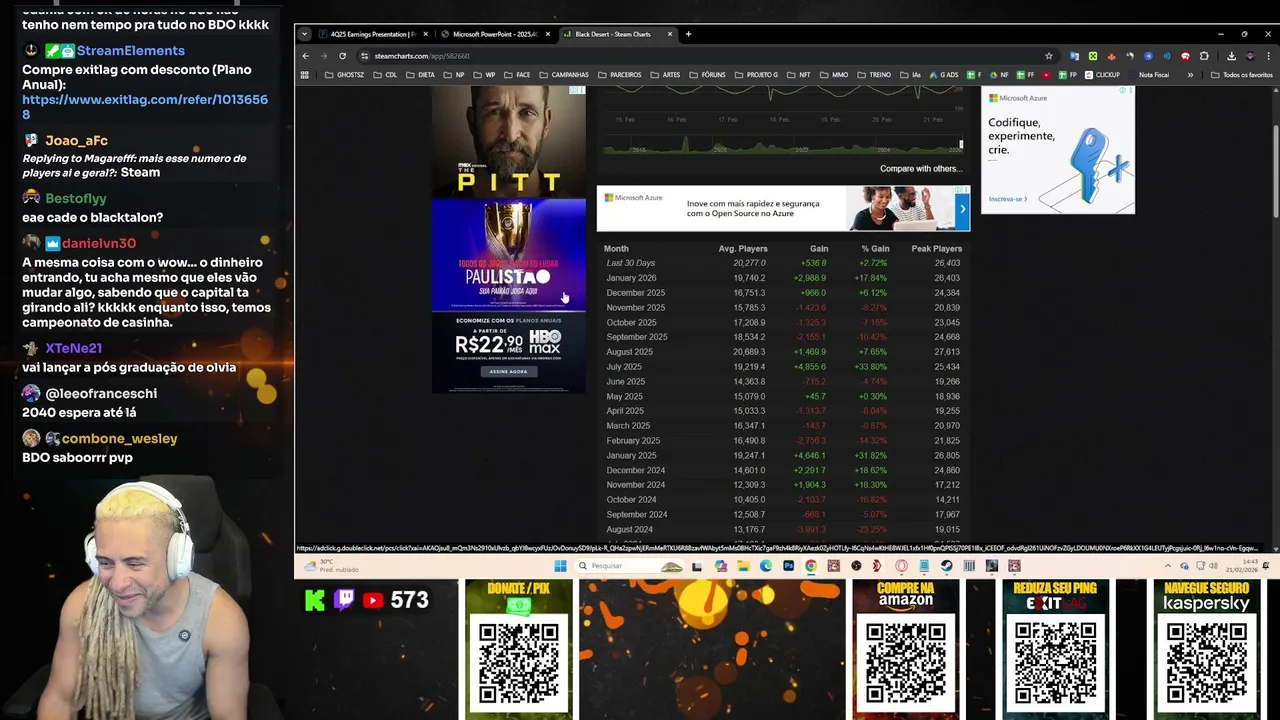
Task: Open the volume icon in system tray
Action: 1213,566
